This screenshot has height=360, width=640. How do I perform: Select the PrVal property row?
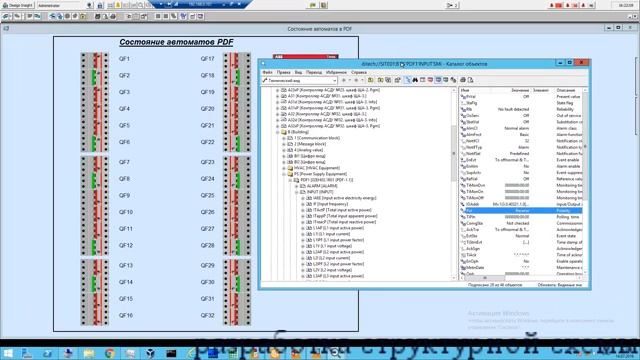pos(521,97)
